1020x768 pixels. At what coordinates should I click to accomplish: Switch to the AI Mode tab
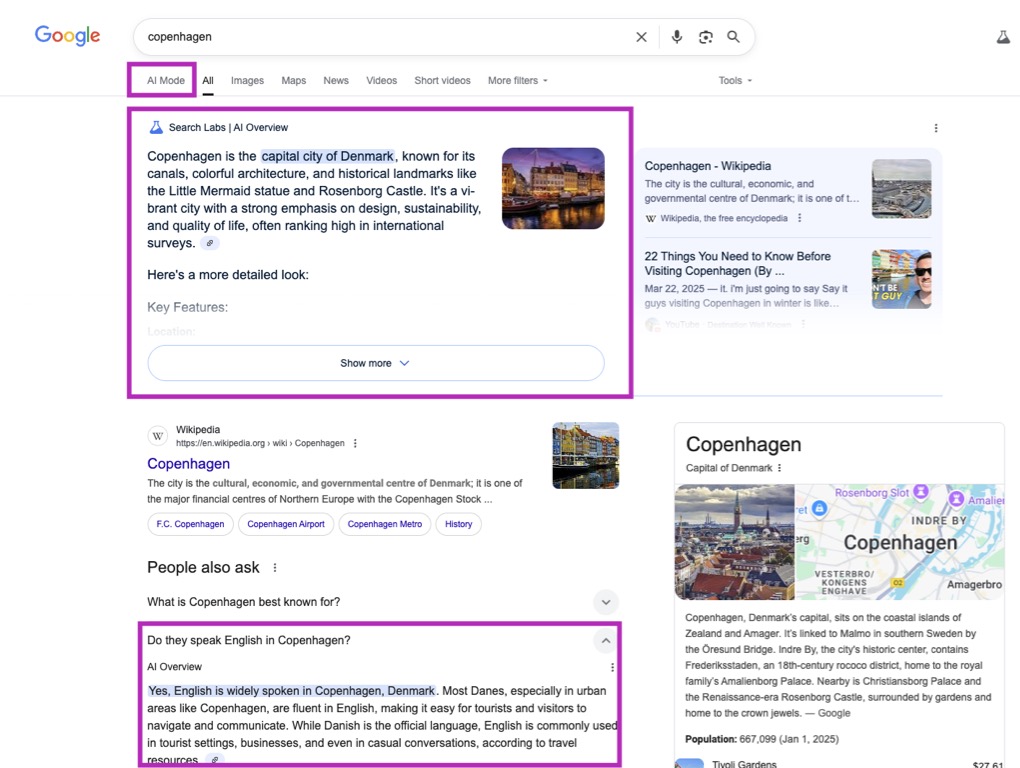coord(166,81)
